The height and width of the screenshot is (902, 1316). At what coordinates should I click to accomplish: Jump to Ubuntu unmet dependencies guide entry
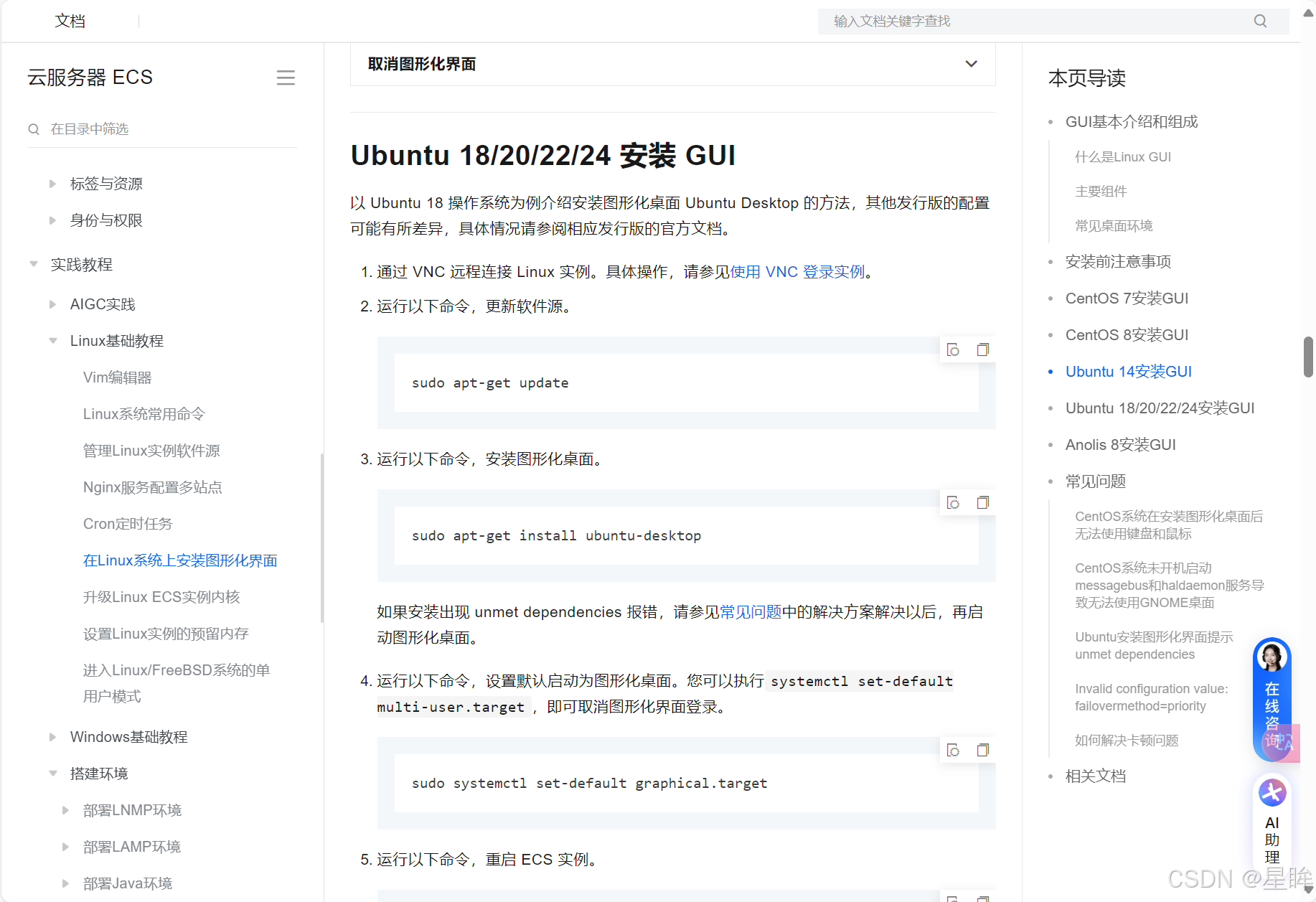1154,646
